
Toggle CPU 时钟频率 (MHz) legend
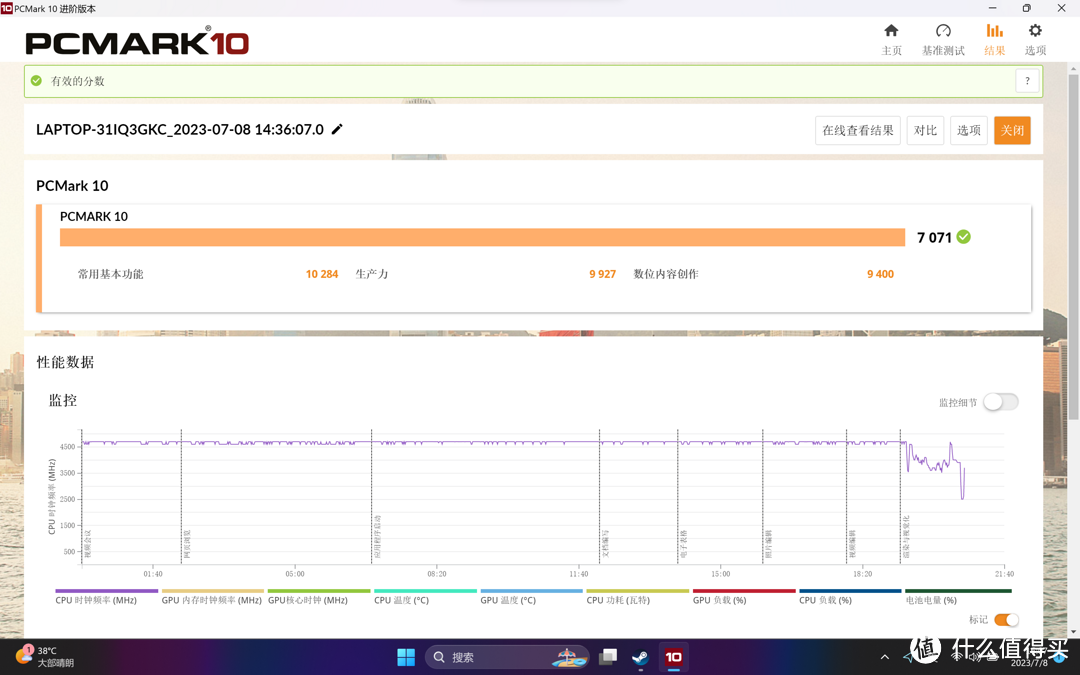107,596
